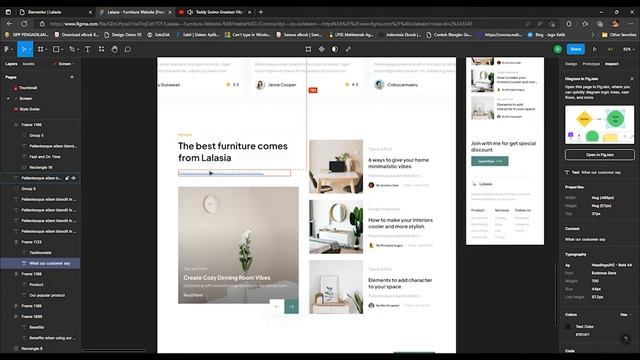Select the Pen tool
The image size is (640, 360).
(x=72, y=49)
